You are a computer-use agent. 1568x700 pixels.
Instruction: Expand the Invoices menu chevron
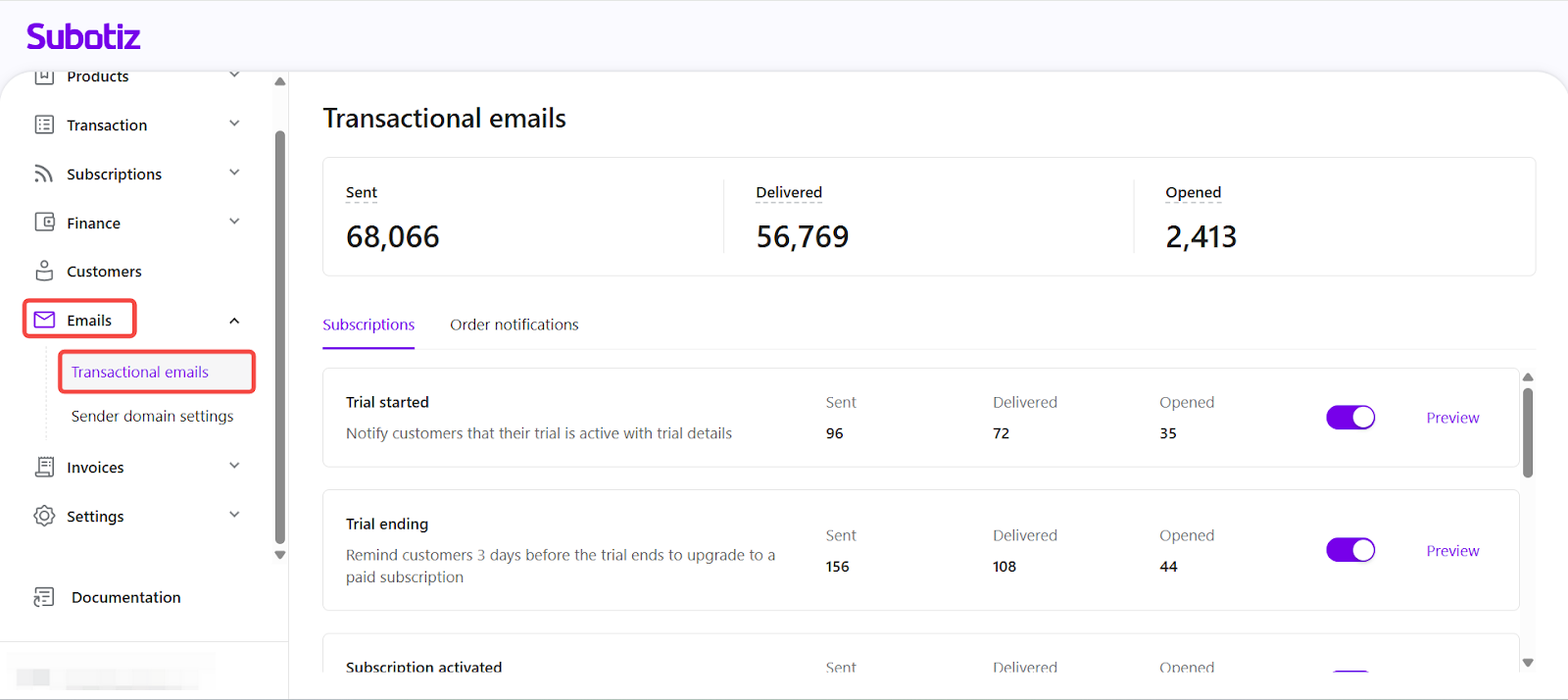234,466
